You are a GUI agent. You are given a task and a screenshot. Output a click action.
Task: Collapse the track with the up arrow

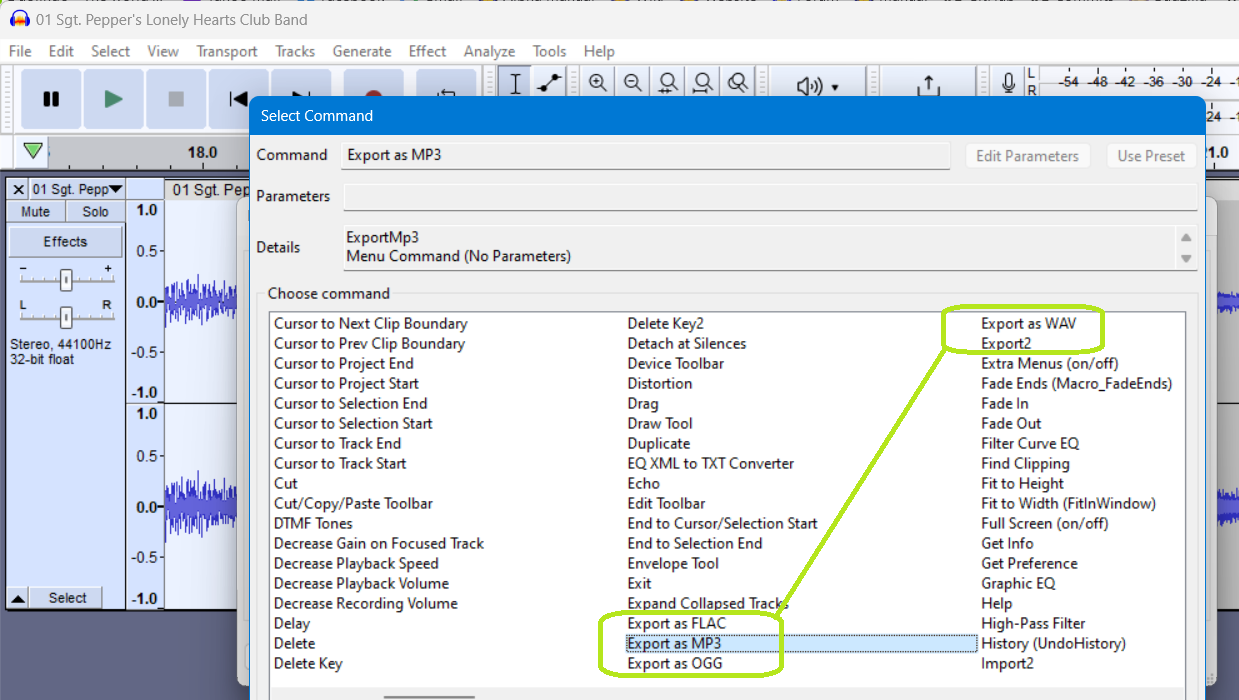(x=18, y=598)
